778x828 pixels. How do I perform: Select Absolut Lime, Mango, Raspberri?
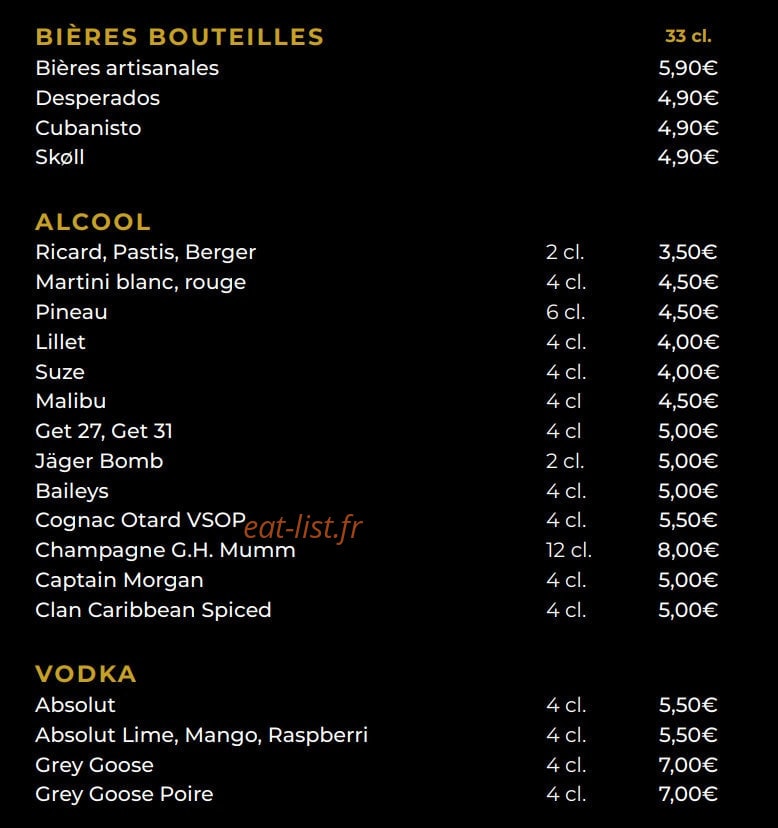(x=201, y=735)
